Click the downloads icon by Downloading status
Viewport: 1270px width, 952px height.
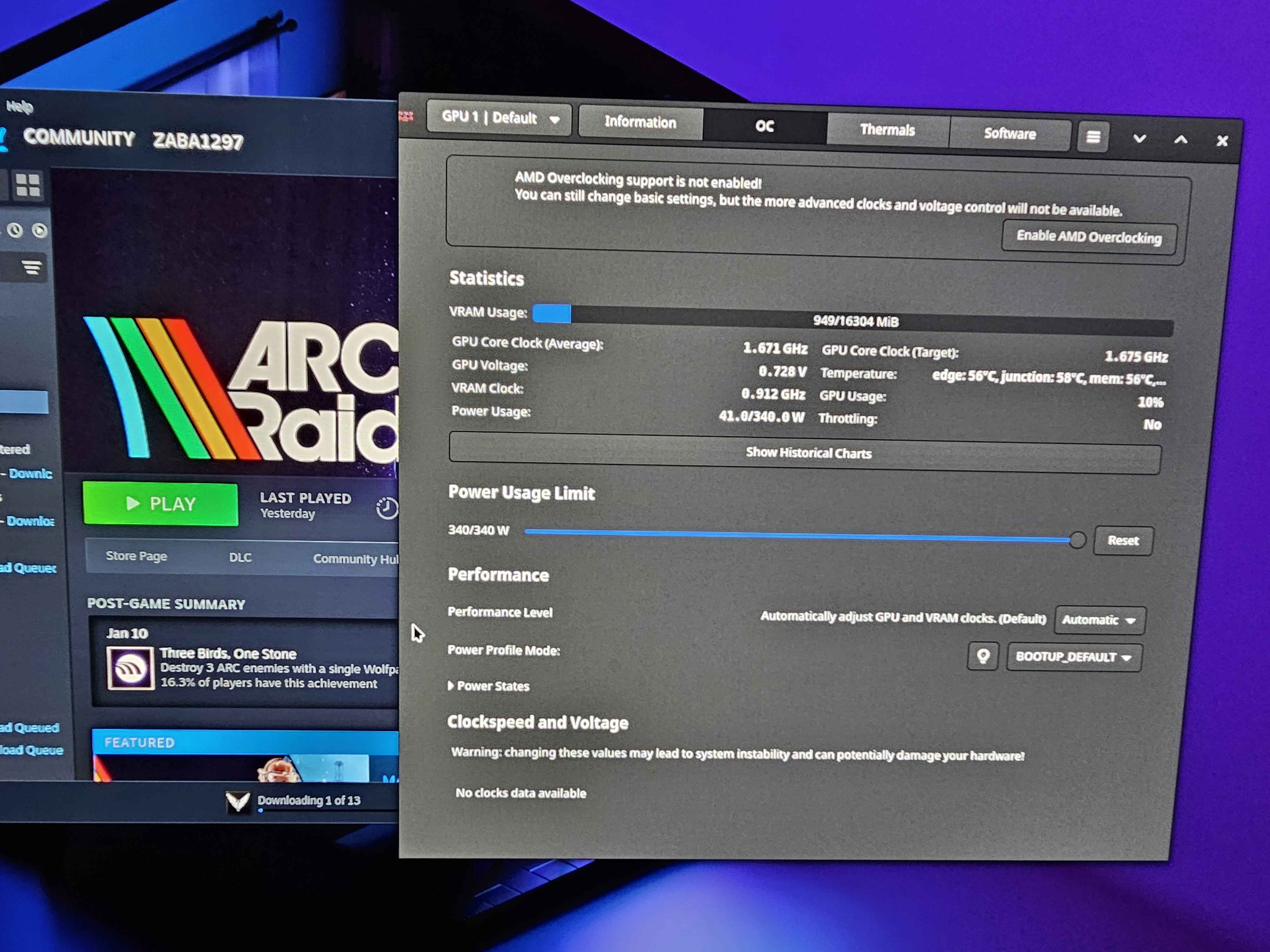[x=237, y=801]
